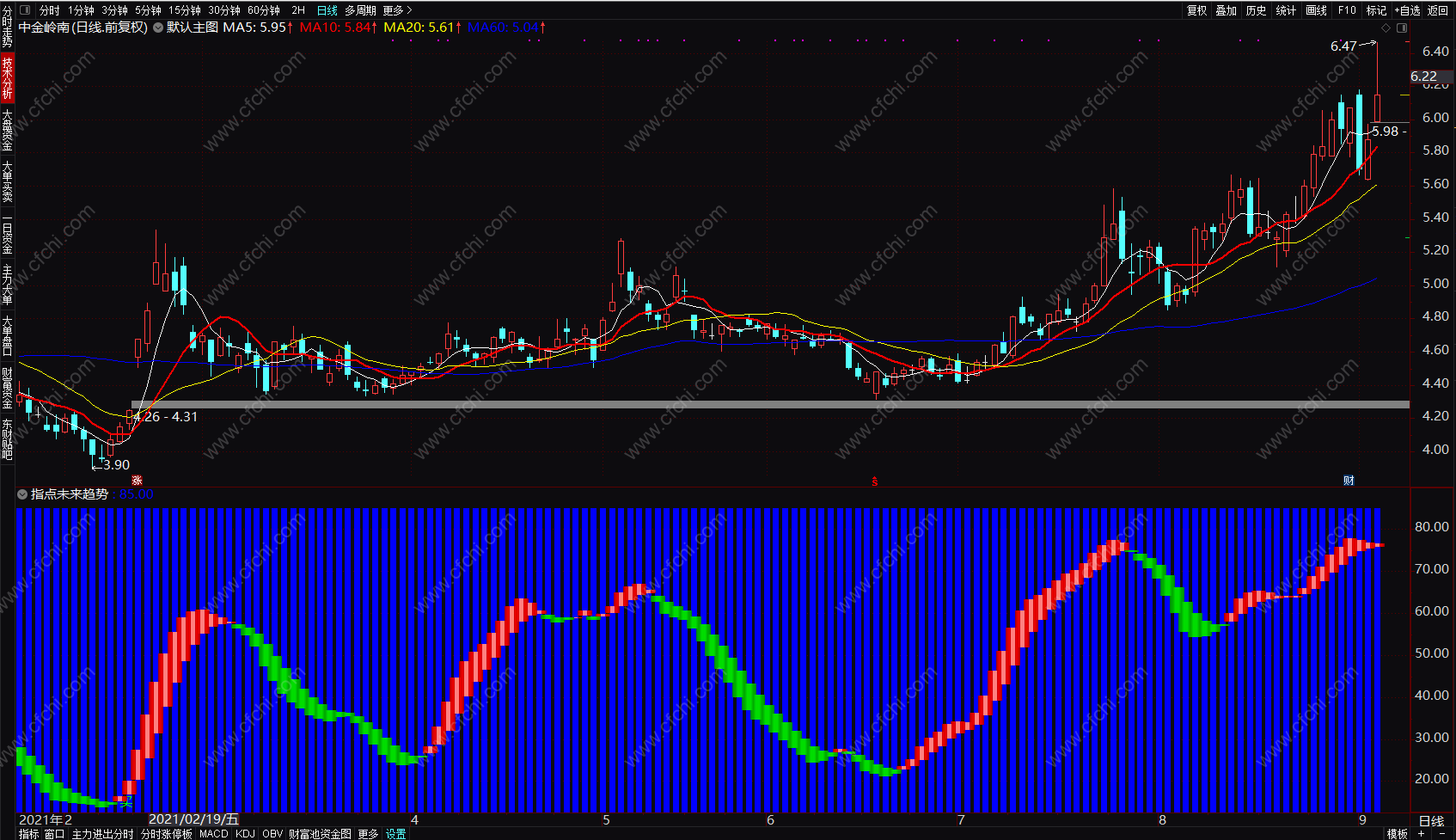
Task: Activate the 画线 drawing tool
Action: 1316,10
